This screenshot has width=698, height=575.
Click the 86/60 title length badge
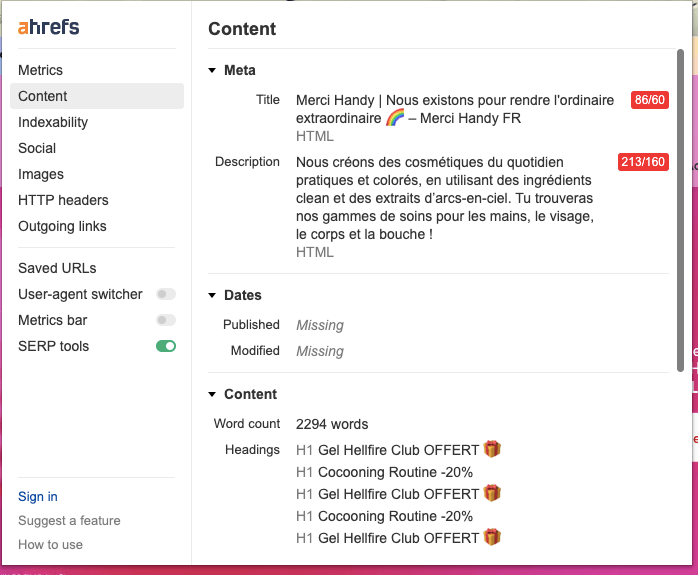coord(649,100)
